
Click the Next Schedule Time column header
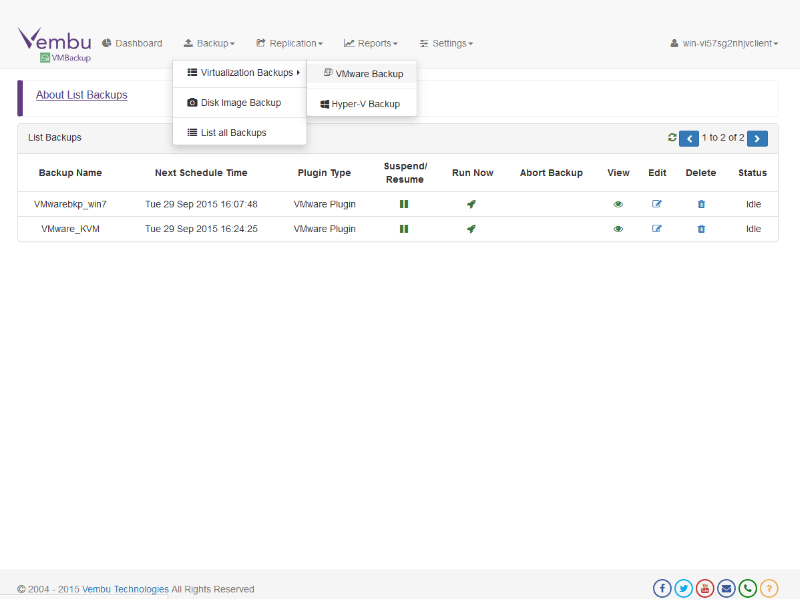tap(201, 173)
